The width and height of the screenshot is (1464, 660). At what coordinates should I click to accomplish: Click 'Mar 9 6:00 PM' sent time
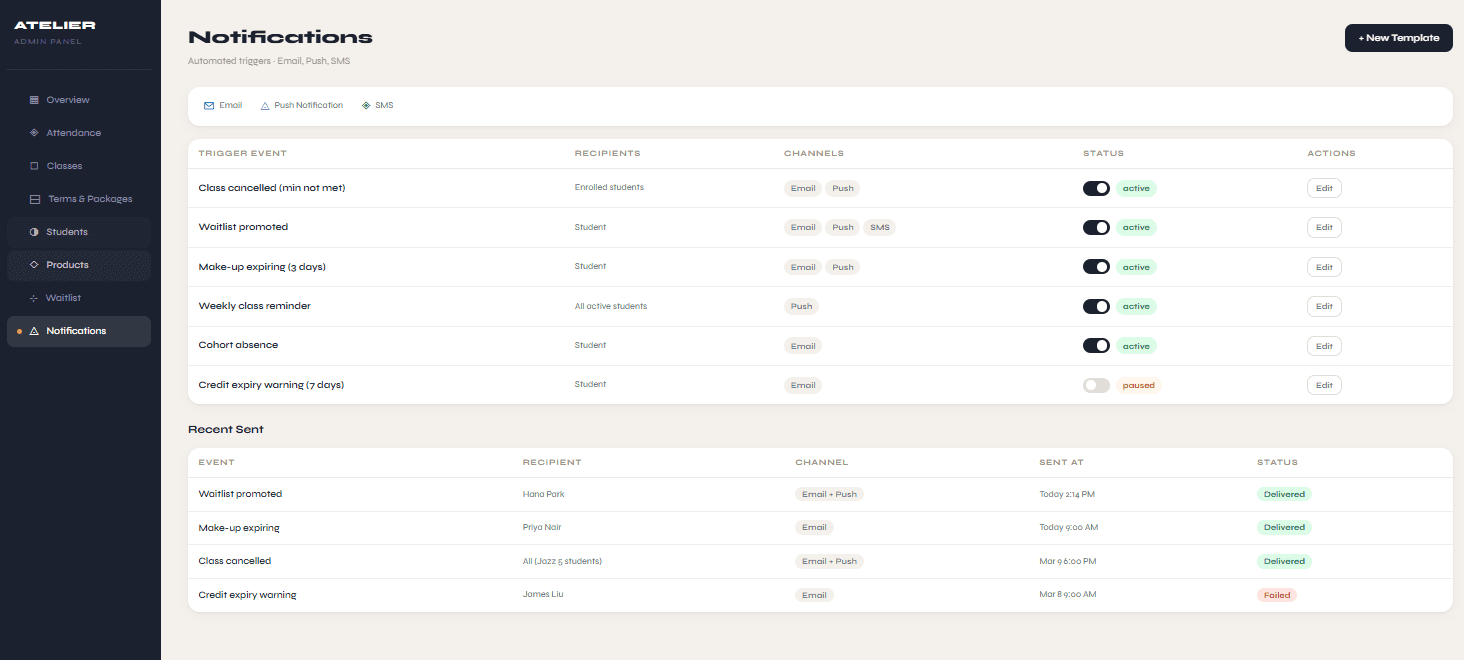[x=1068, y=561]
